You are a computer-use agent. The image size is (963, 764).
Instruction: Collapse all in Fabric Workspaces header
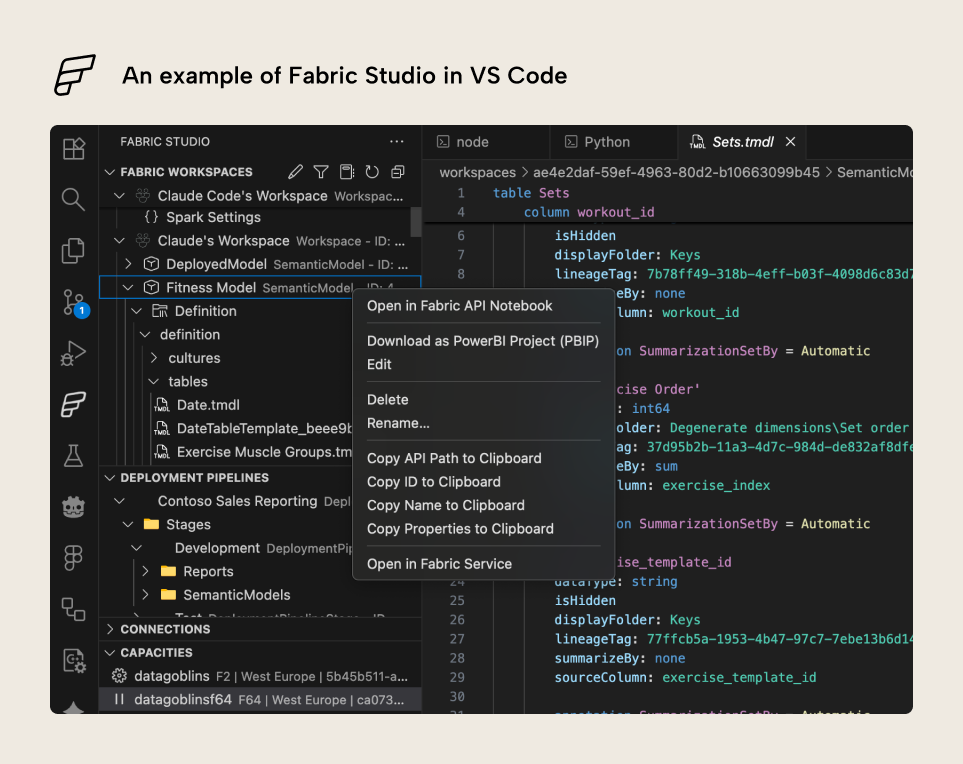[x=398, y=172]
